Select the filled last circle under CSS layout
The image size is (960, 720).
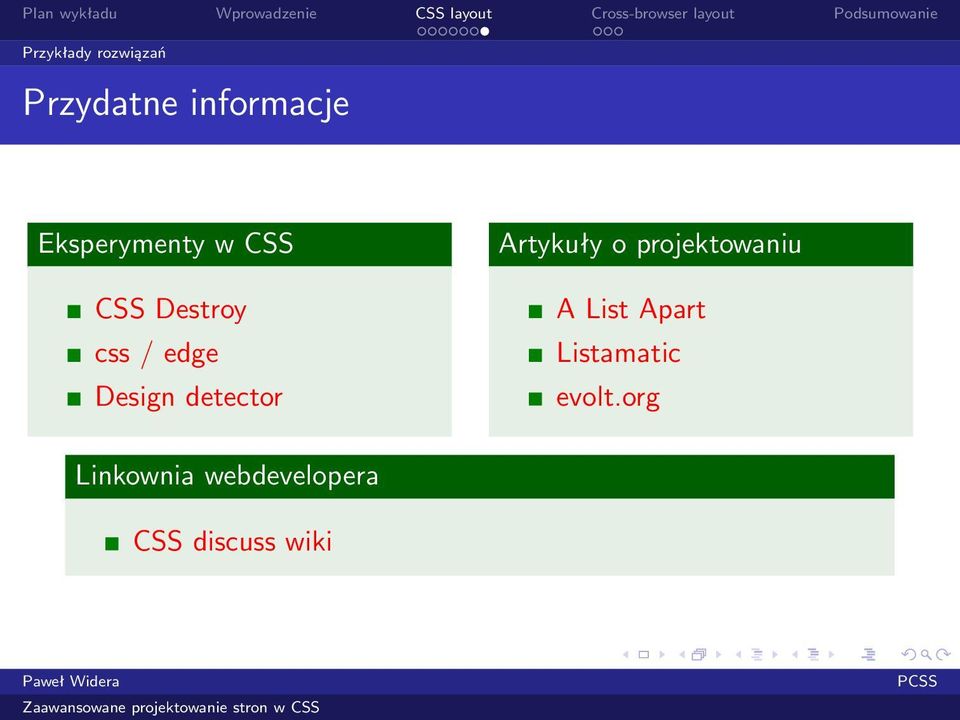484,31
